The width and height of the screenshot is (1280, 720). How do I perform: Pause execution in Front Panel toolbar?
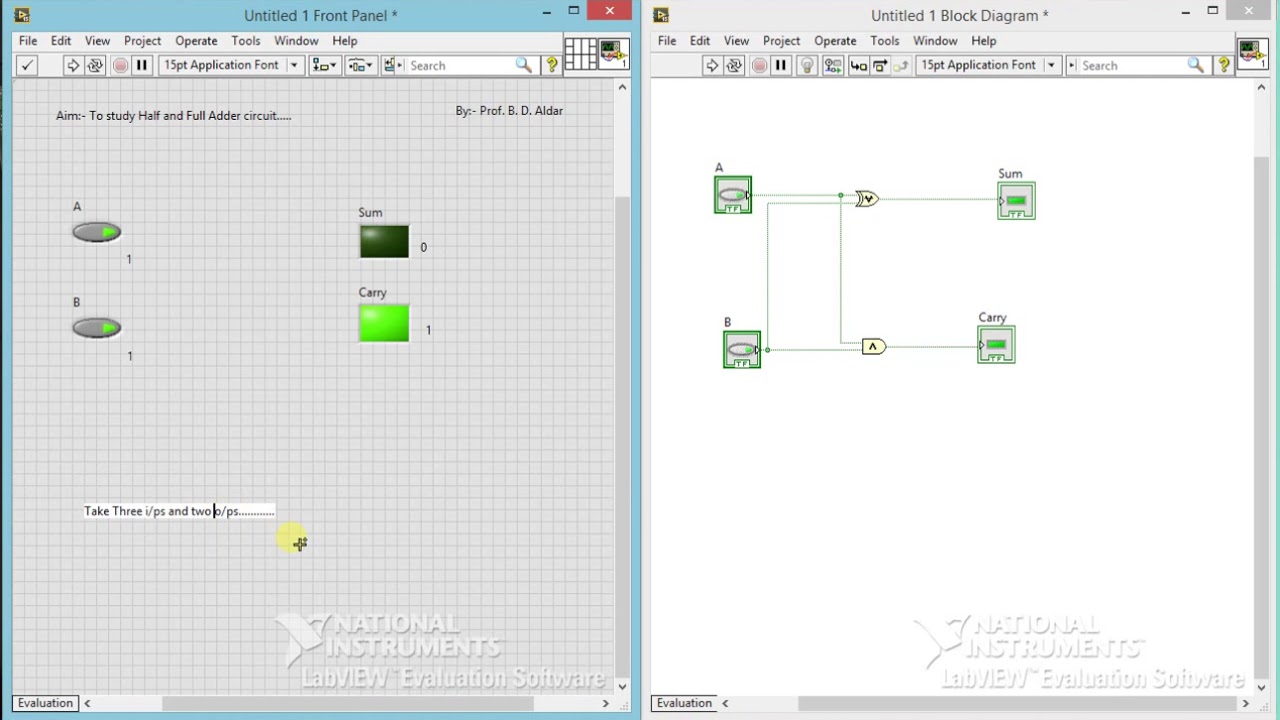click(x=142, y=65)
